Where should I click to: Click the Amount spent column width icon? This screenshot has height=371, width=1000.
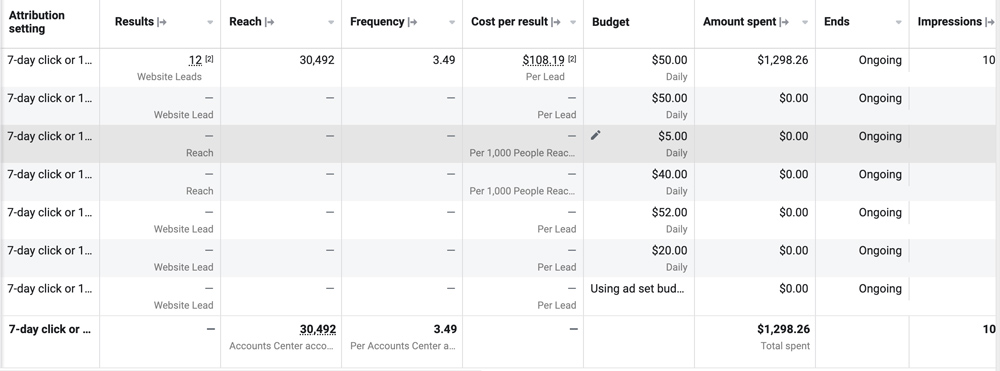pos(784,22)
